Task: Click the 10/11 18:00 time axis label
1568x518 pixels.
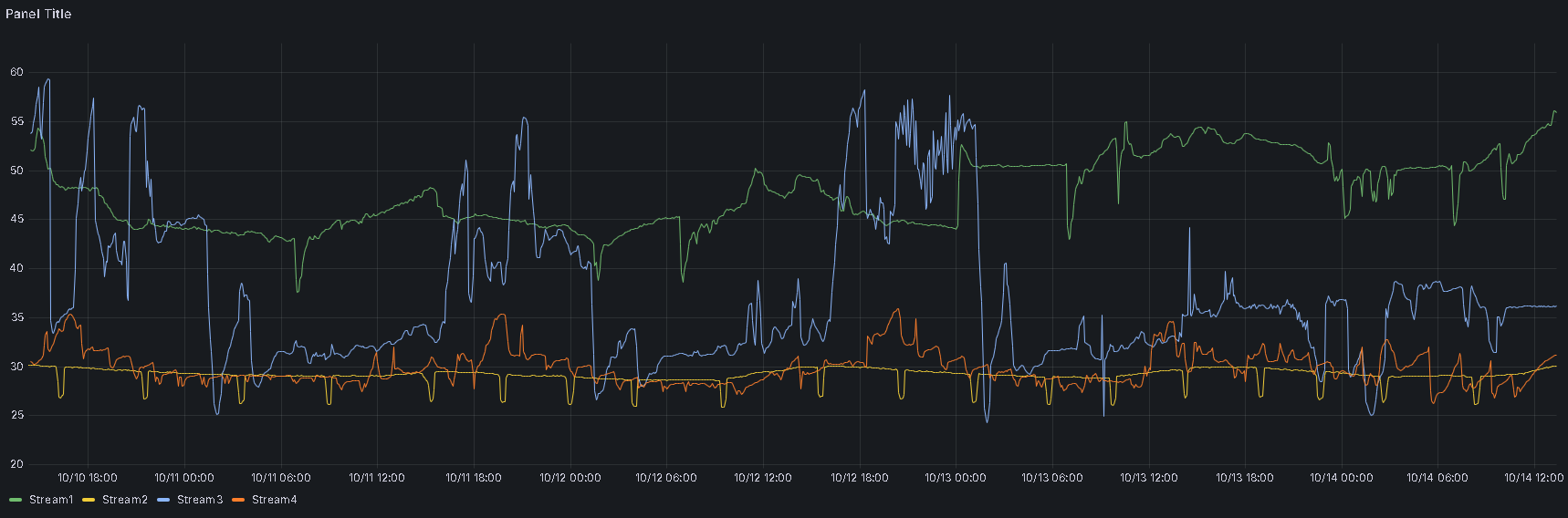Action: [474, 478]
